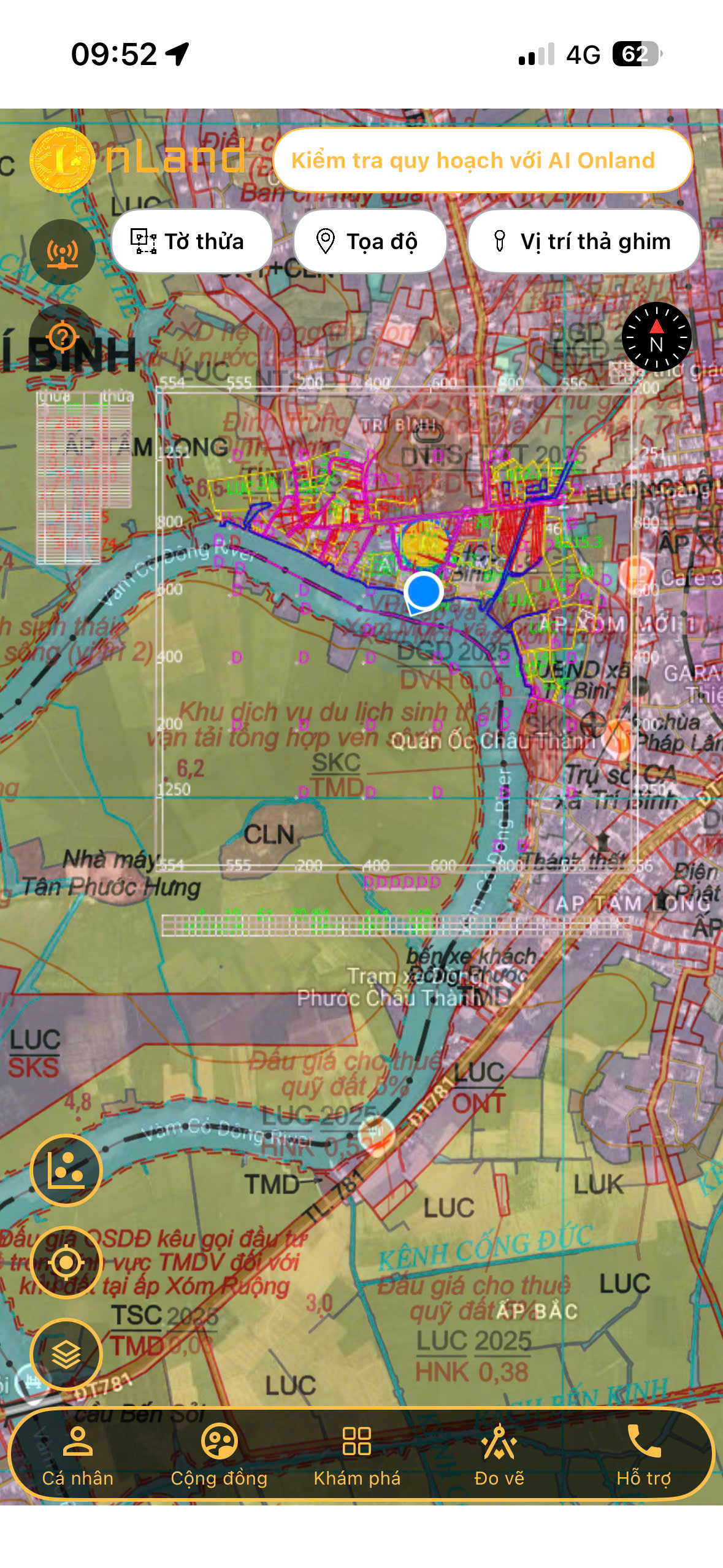Tap the OnLand coin logo
The image size is (723, 1568).
click(x=62, y=159)
